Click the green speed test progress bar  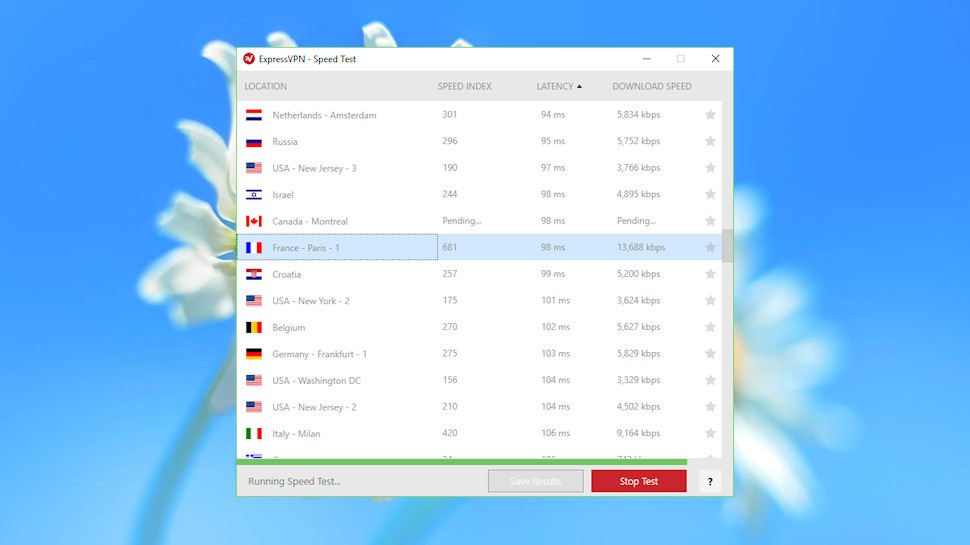(461, 462)
